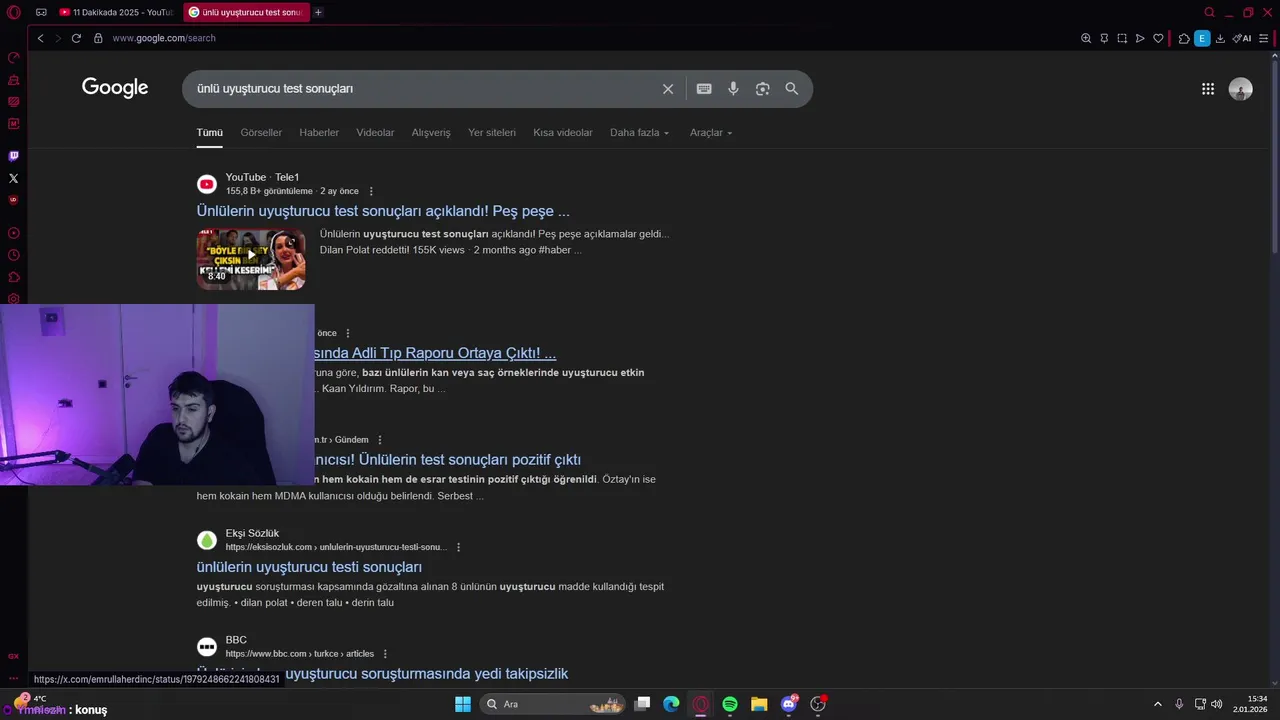Go back with the browser back arrow

coord(40,38)
